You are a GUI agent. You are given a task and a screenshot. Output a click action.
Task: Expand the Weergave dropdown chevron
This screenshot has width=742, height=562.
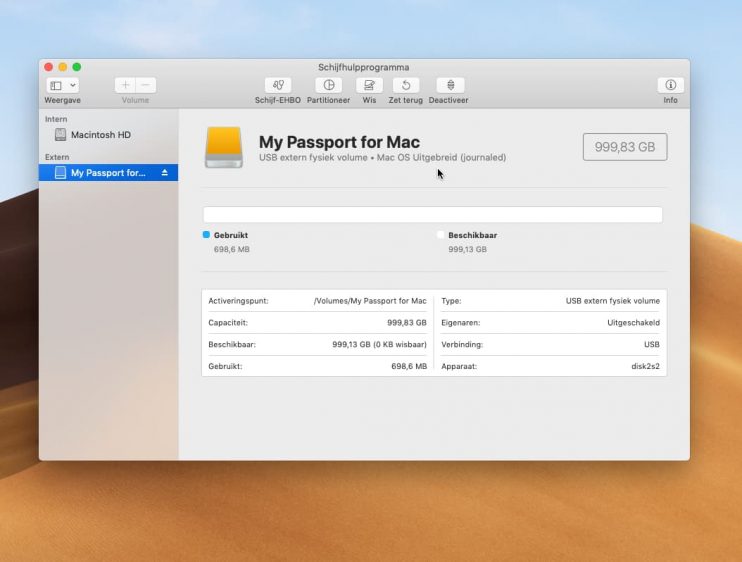tap(73, 85)
